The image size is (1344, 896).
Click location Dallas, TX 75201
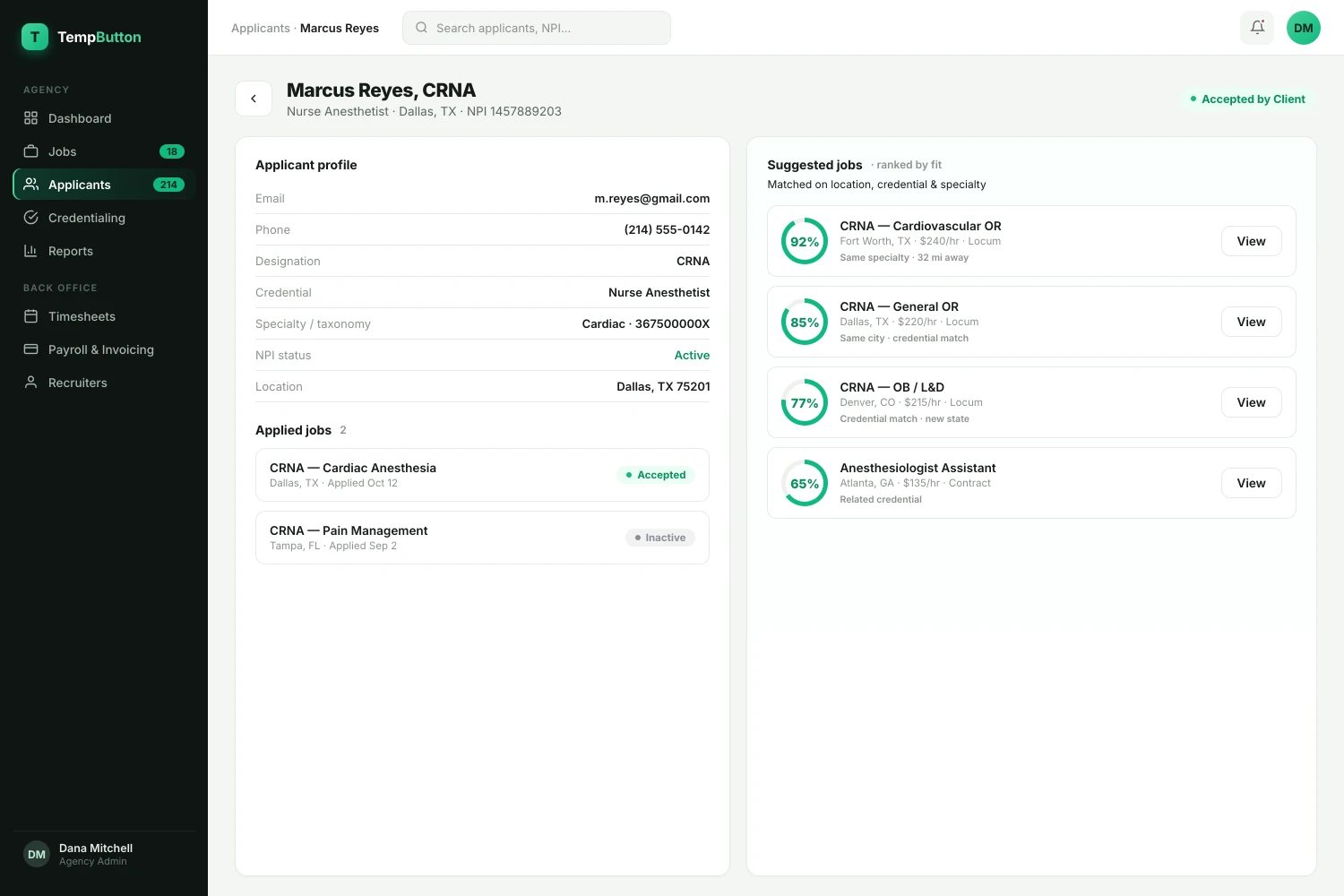pyautogui.click(x=663, y=386)
